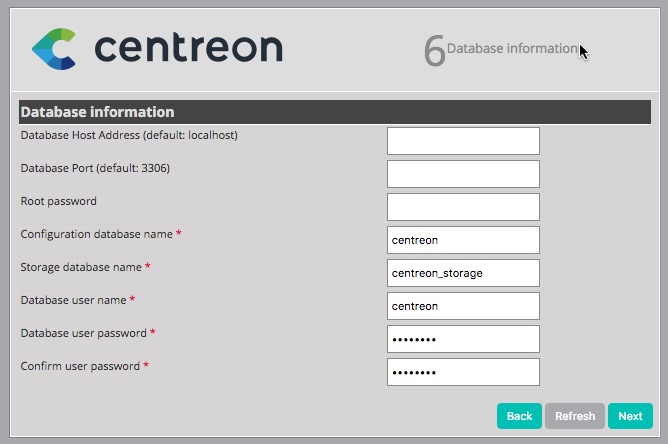
Task: Click the Storage database name label
Action: 81,267
